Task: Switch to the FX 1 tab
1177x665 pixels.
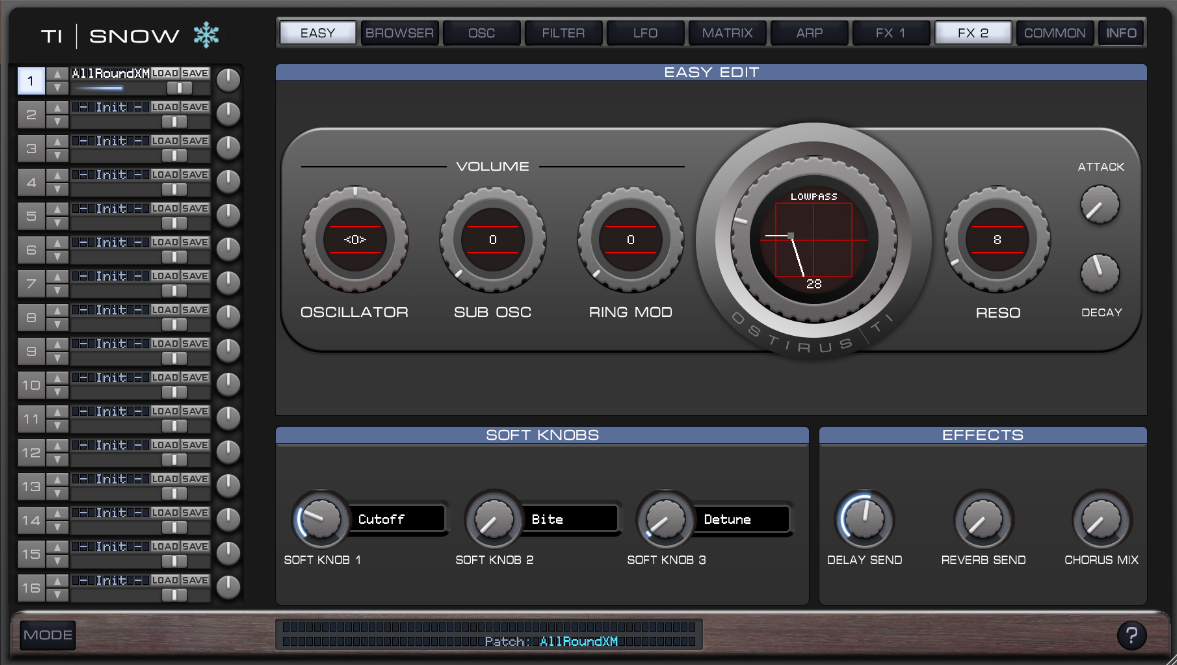Action: [x=891, y=33]
